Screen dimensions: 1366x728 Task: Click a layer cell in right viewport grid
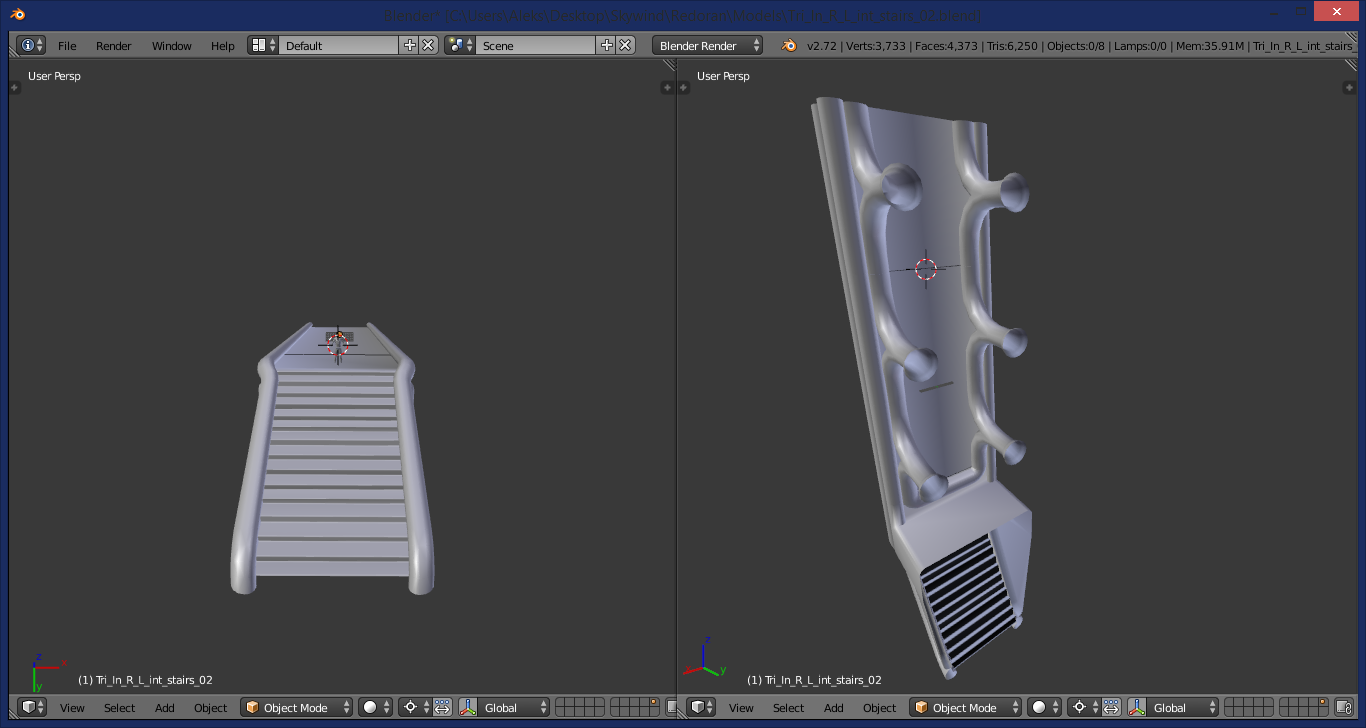[1232, 703]
